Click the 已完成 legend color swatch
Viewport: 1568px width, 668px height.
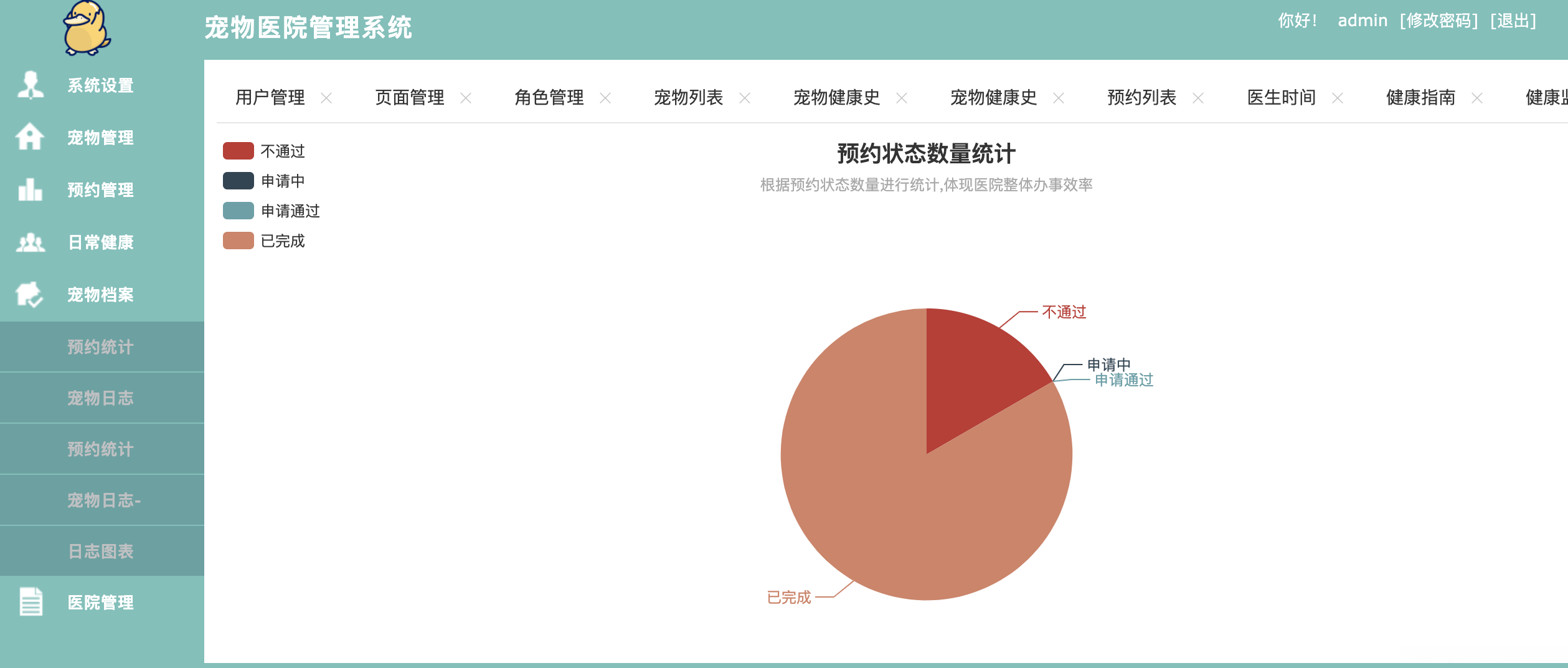click(239, 241)
